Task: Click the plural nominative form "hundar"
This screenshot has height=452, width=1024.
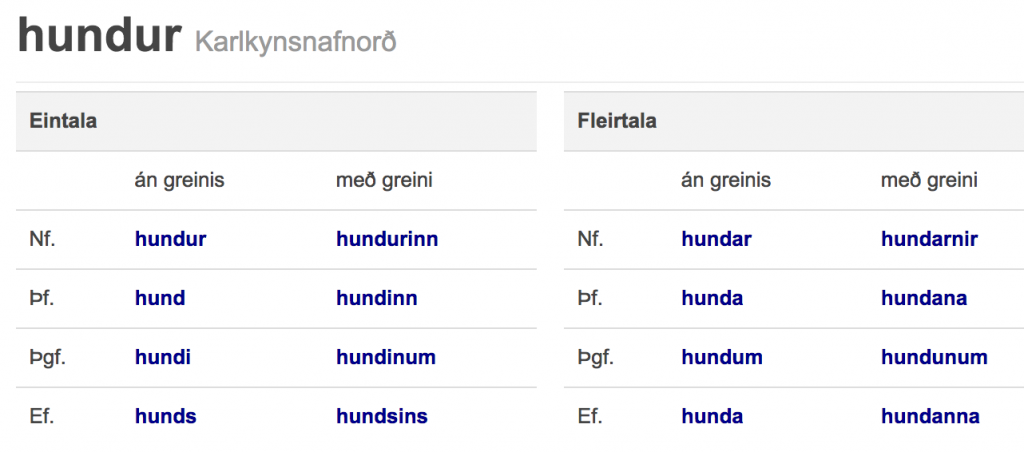Action: (716, 240)
